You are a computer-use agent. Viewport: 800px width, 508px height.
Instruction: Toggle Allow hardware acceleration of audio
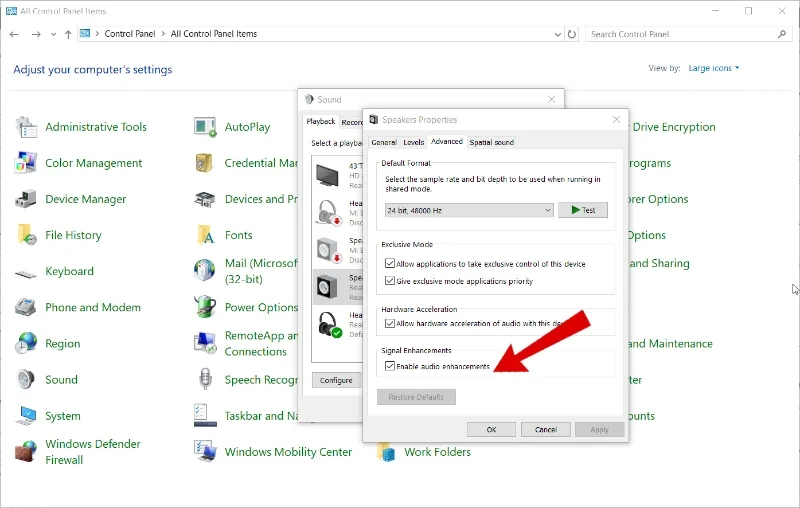[390, 323]
